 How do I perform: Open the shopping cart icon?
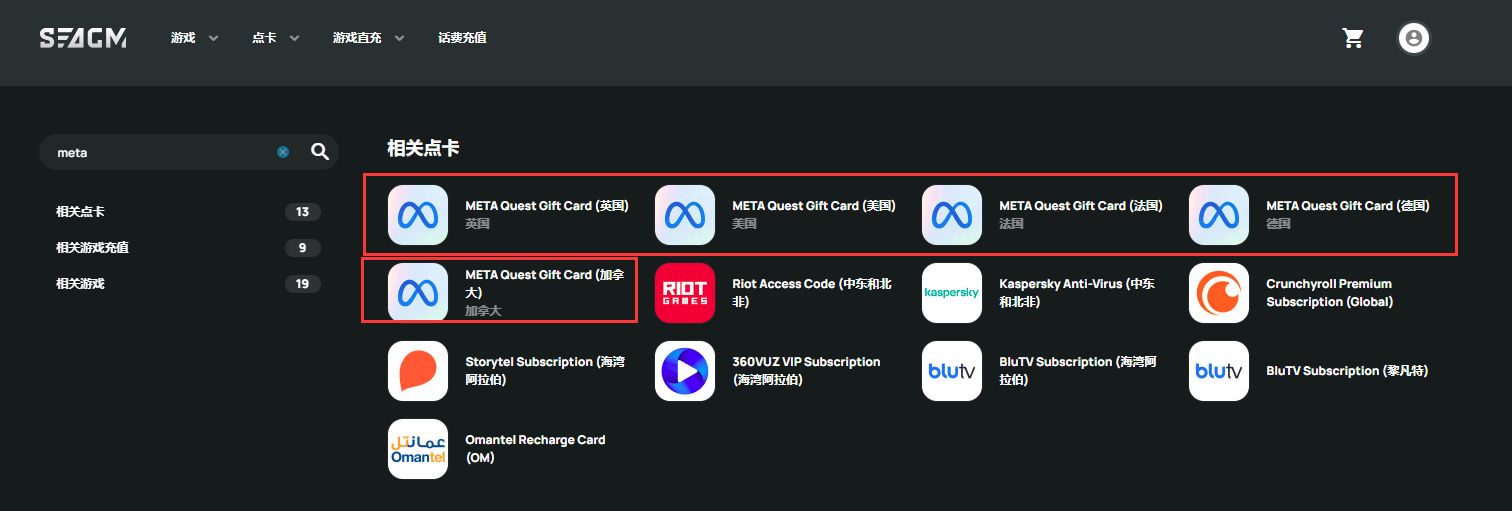point(1353,38)
